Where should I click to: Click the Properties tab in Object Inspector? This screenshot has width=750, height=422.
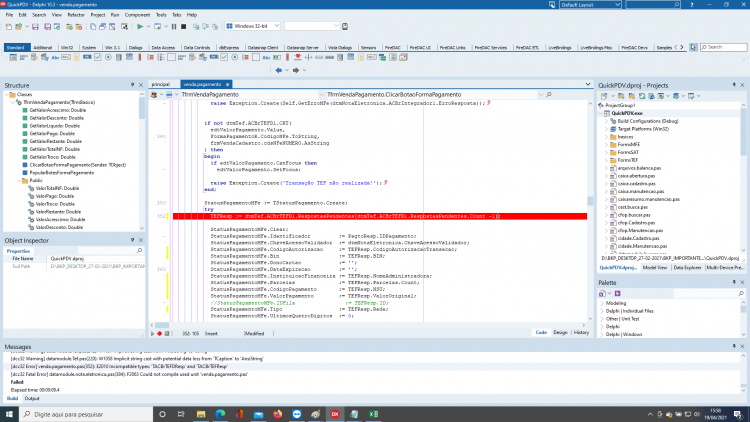pos(18,251)
